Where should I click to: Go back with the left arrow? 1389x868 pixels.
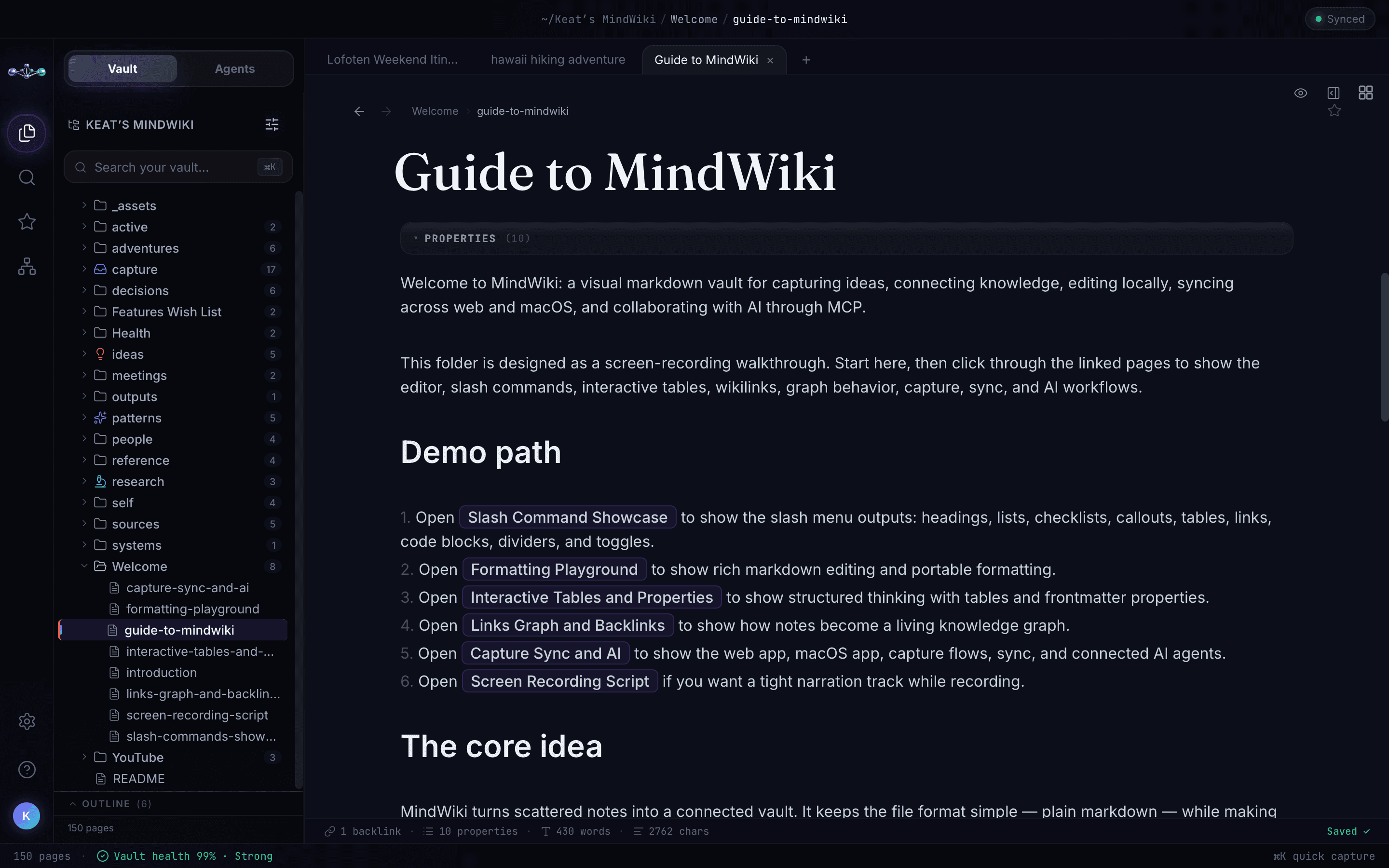[x=359, y=111]
